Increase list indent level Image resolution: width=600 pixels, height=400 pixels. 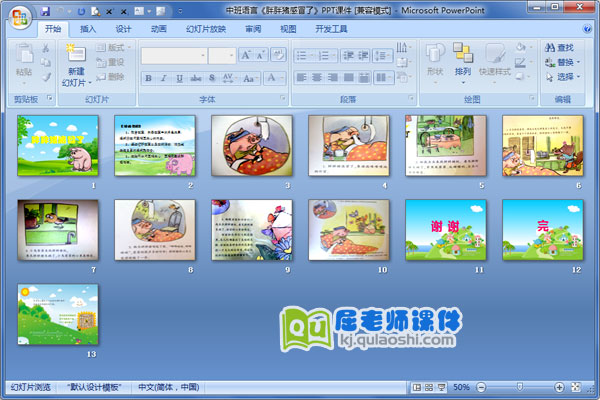click(x=363, y=56)
